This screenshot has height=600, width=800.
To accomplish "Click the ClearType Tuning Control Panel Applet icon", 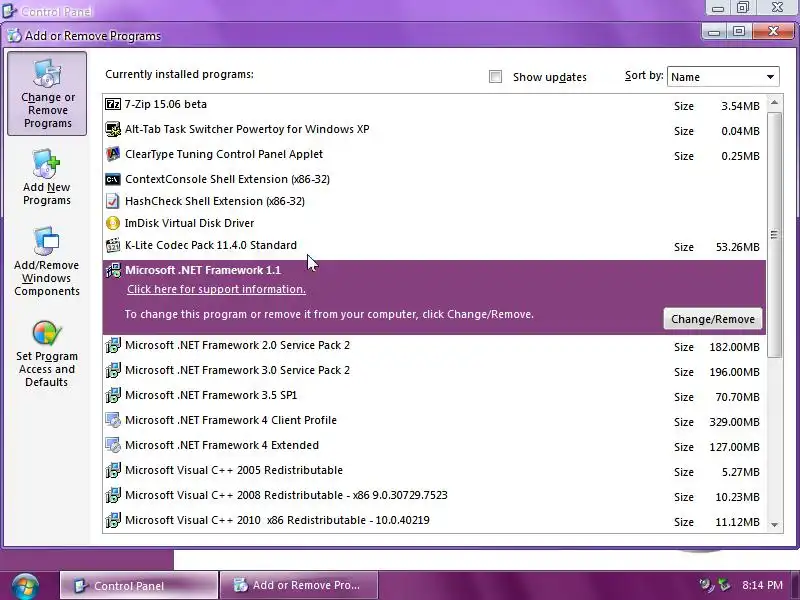I will (113, 154).
